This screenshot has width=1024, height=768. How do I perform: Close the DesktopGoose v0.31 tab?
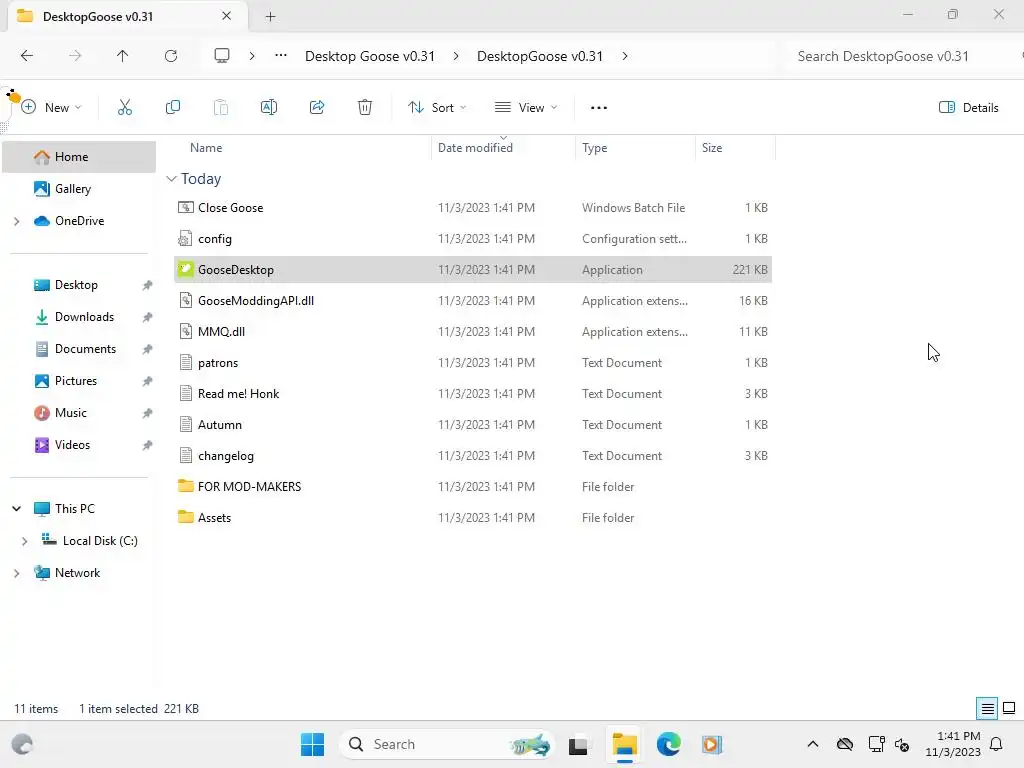(227, 16)
